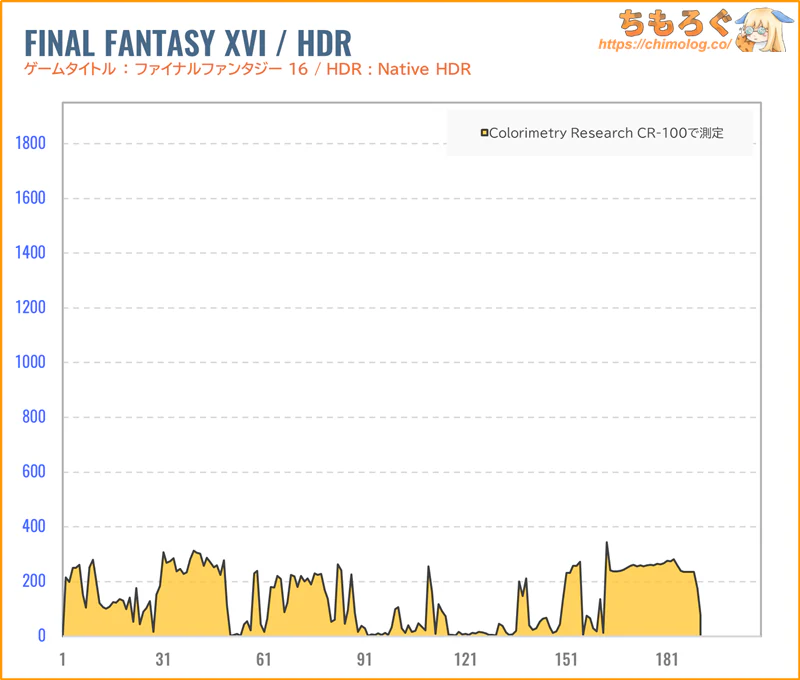
Task: Click the 1800 y-axis label
Action: (31, 143)
